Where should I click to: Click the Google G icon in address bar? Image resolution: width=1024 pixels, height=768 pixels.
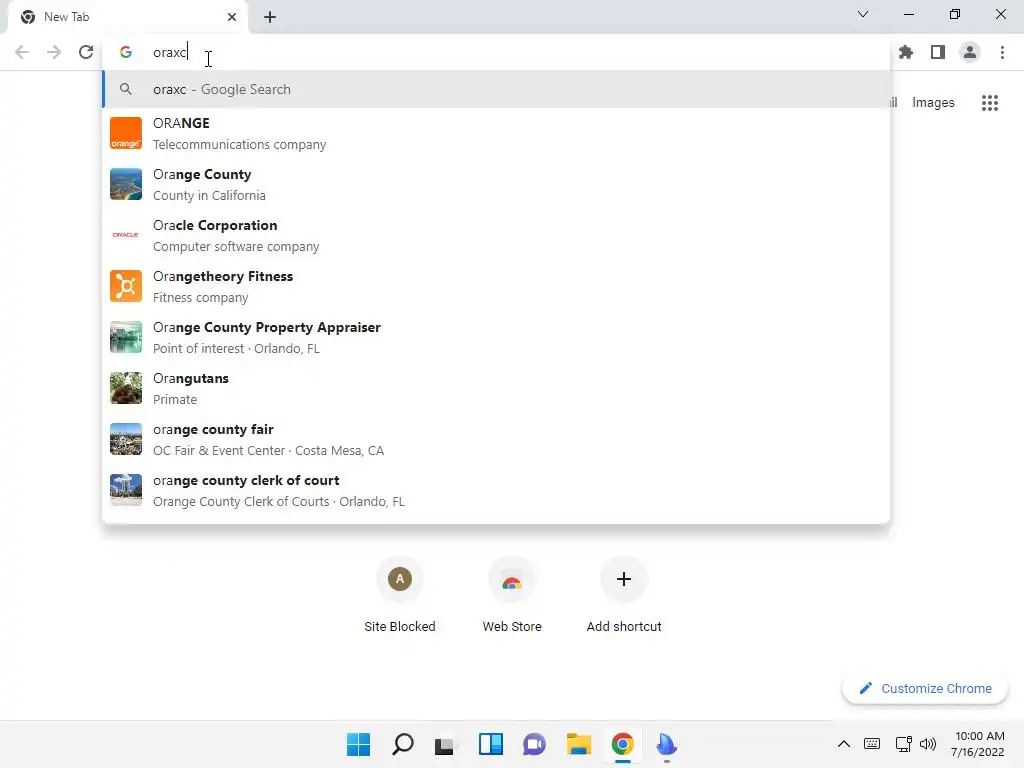point(125,52)
